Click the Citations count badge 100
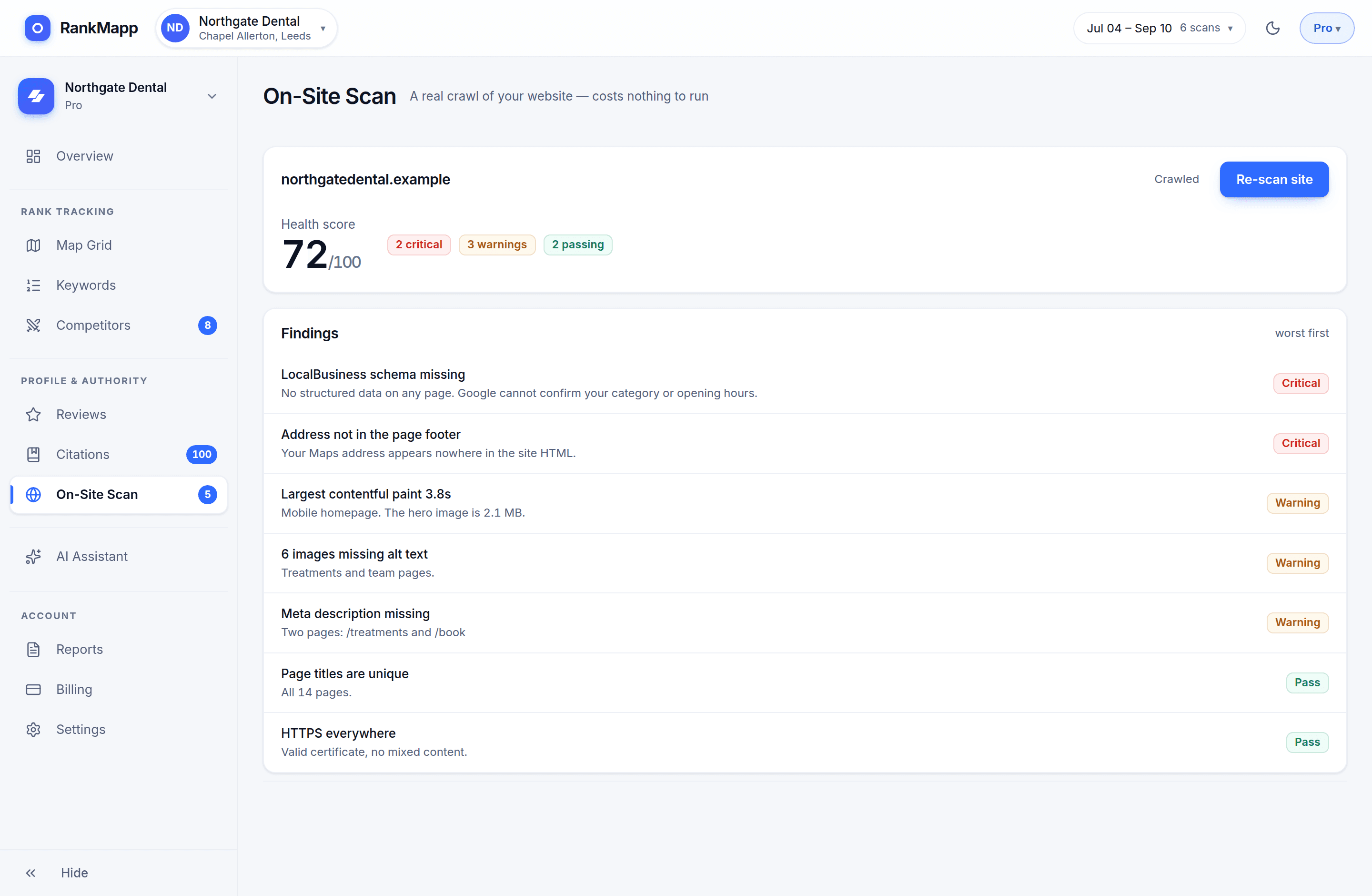The height and width of the screenshot is (896, 1372). [202, 454]
